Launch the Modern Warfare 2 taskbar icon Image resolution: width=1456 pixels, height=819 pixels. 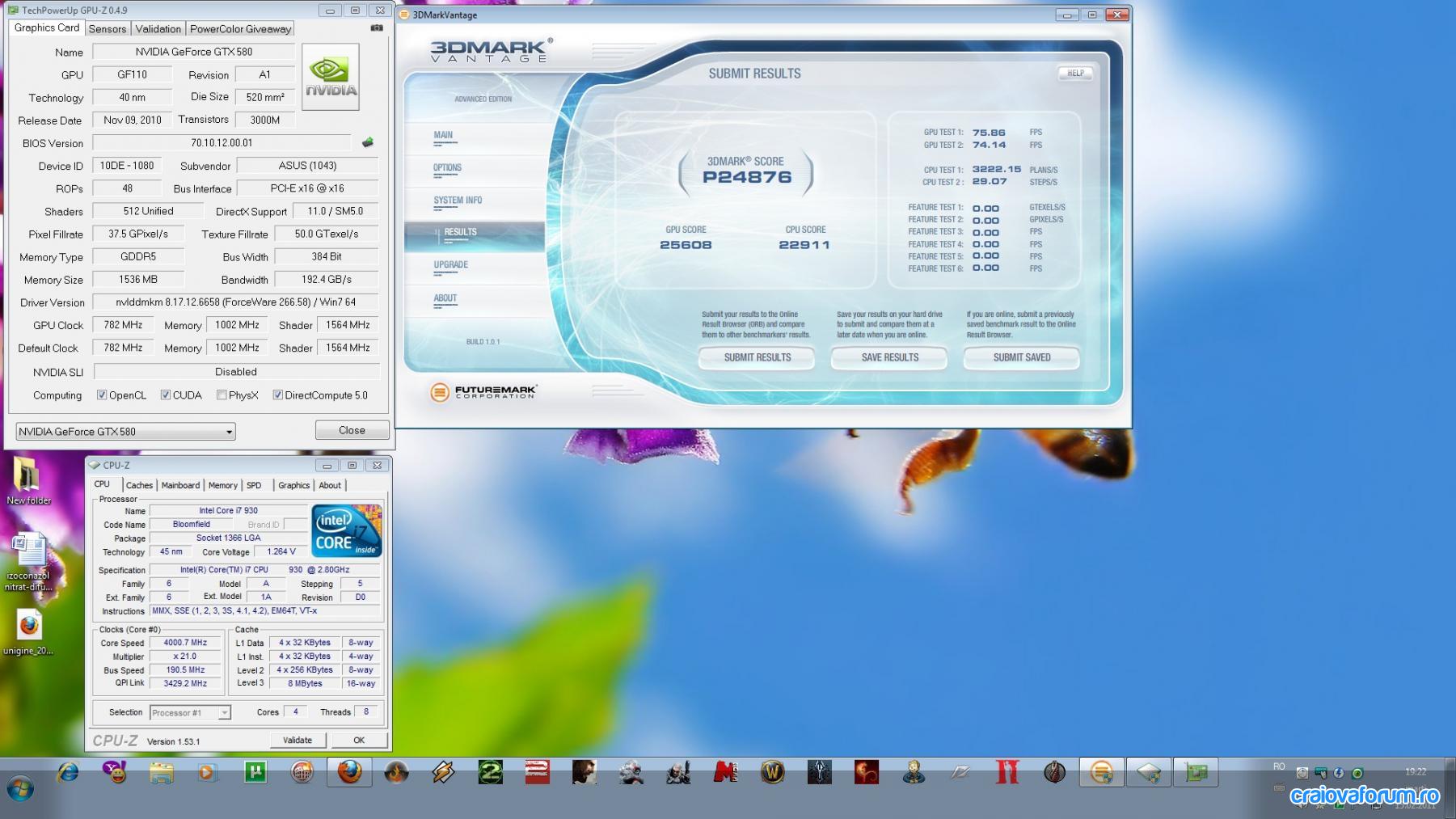click(491, 773)
